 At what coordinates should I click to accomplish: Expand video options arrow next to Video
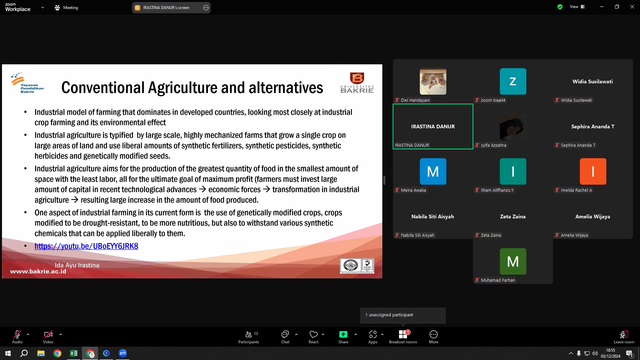click(x=60, y=334)
